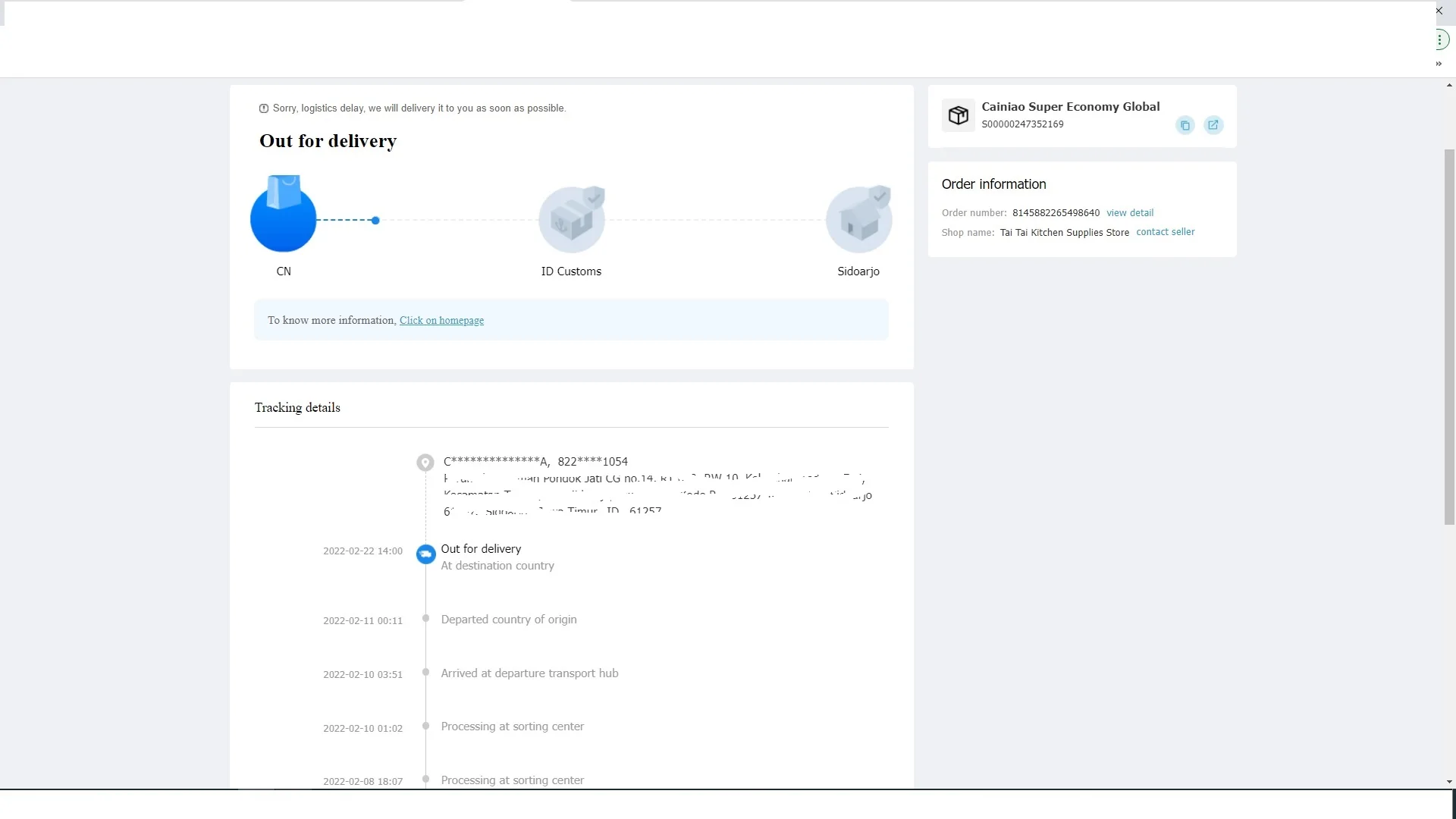This screenshot has height=819, width=1456.
Task: Click the Out for delivery truck icon
Action: point(425,554)
